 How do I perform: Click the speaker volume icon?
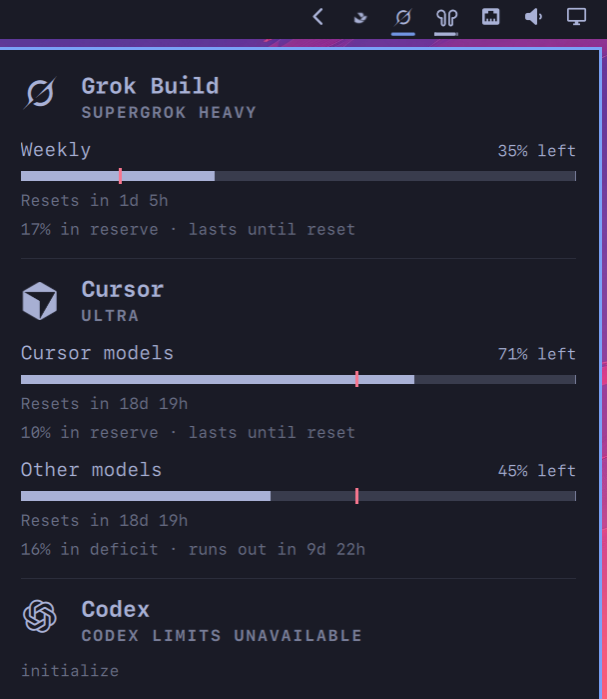(533, 17)
